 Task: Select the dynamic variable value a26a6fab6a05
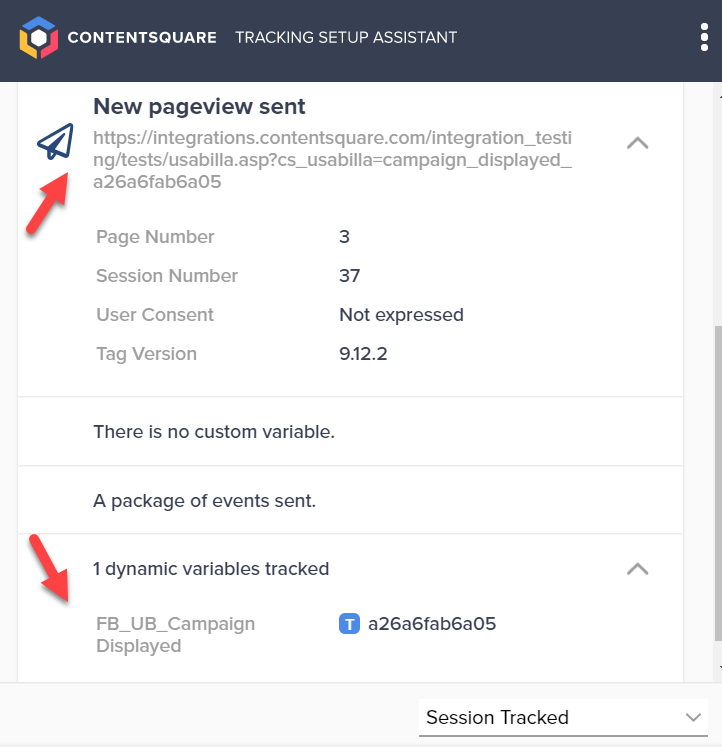tap(432, 624)
